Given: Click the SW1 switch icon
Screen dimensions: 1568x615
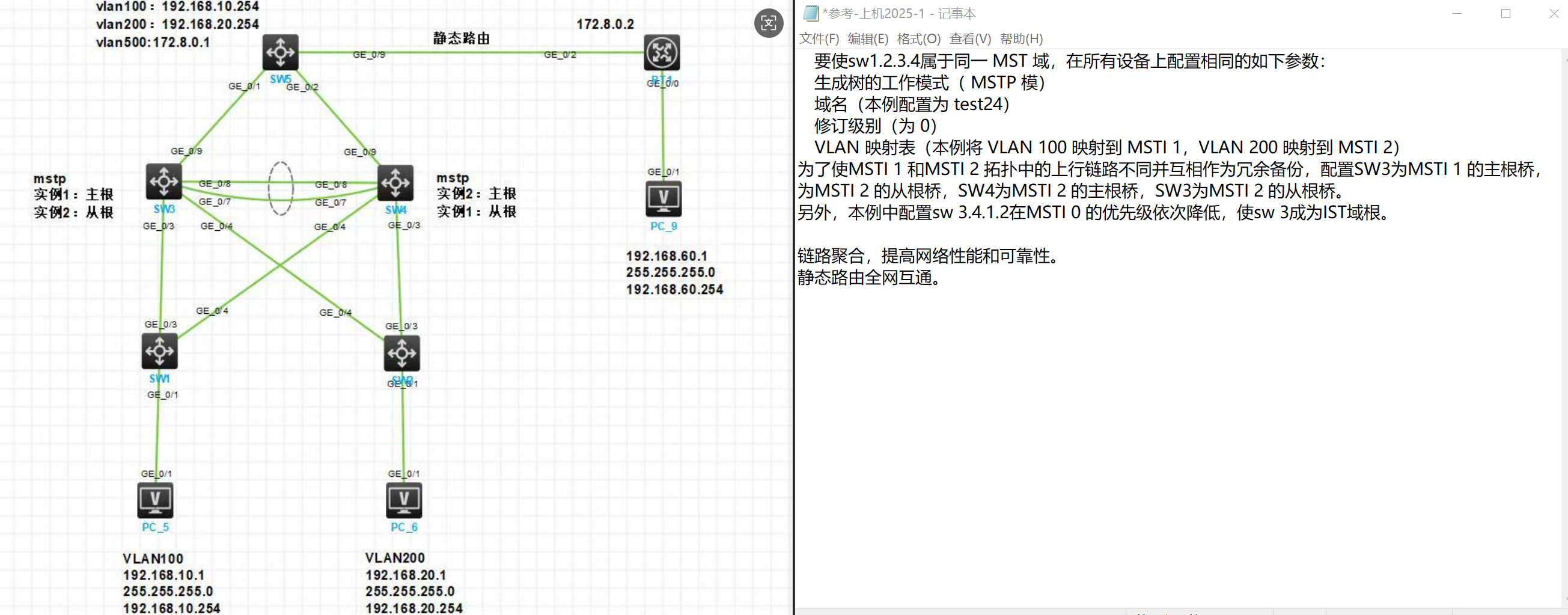Looking at the screenshot, I should 159,351.
